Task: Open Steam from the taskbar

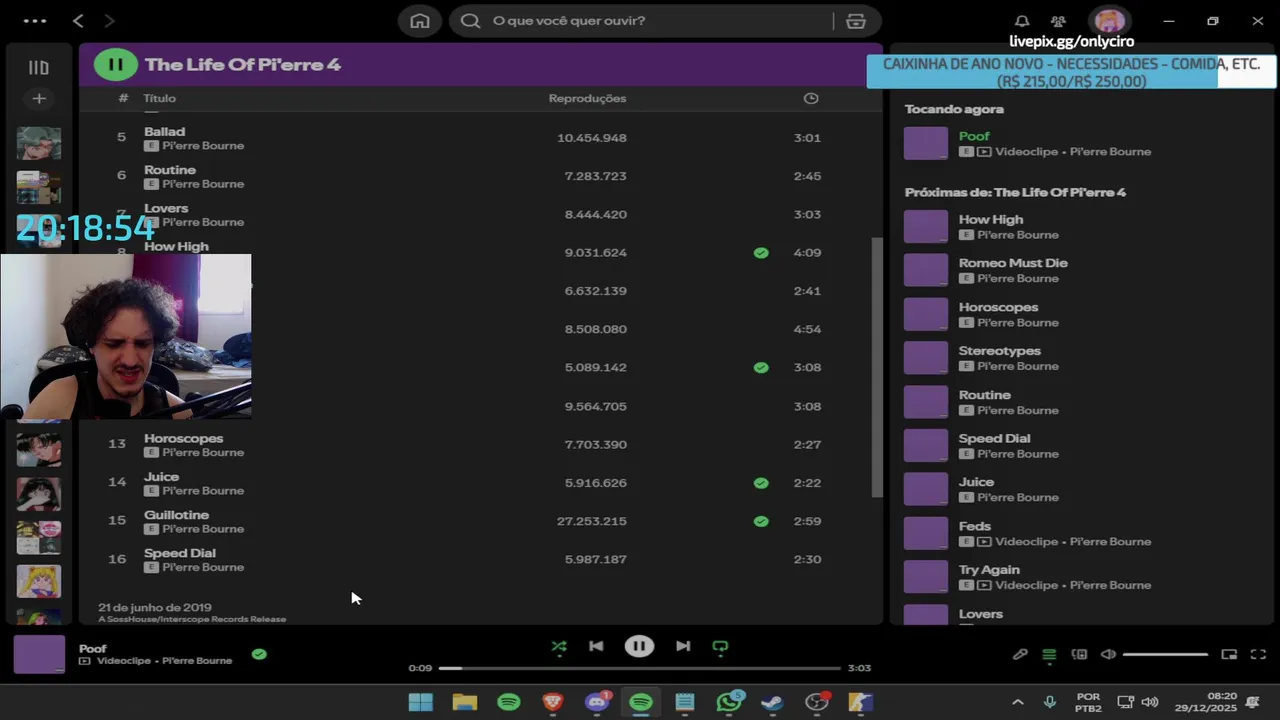Action: point(772,702)
